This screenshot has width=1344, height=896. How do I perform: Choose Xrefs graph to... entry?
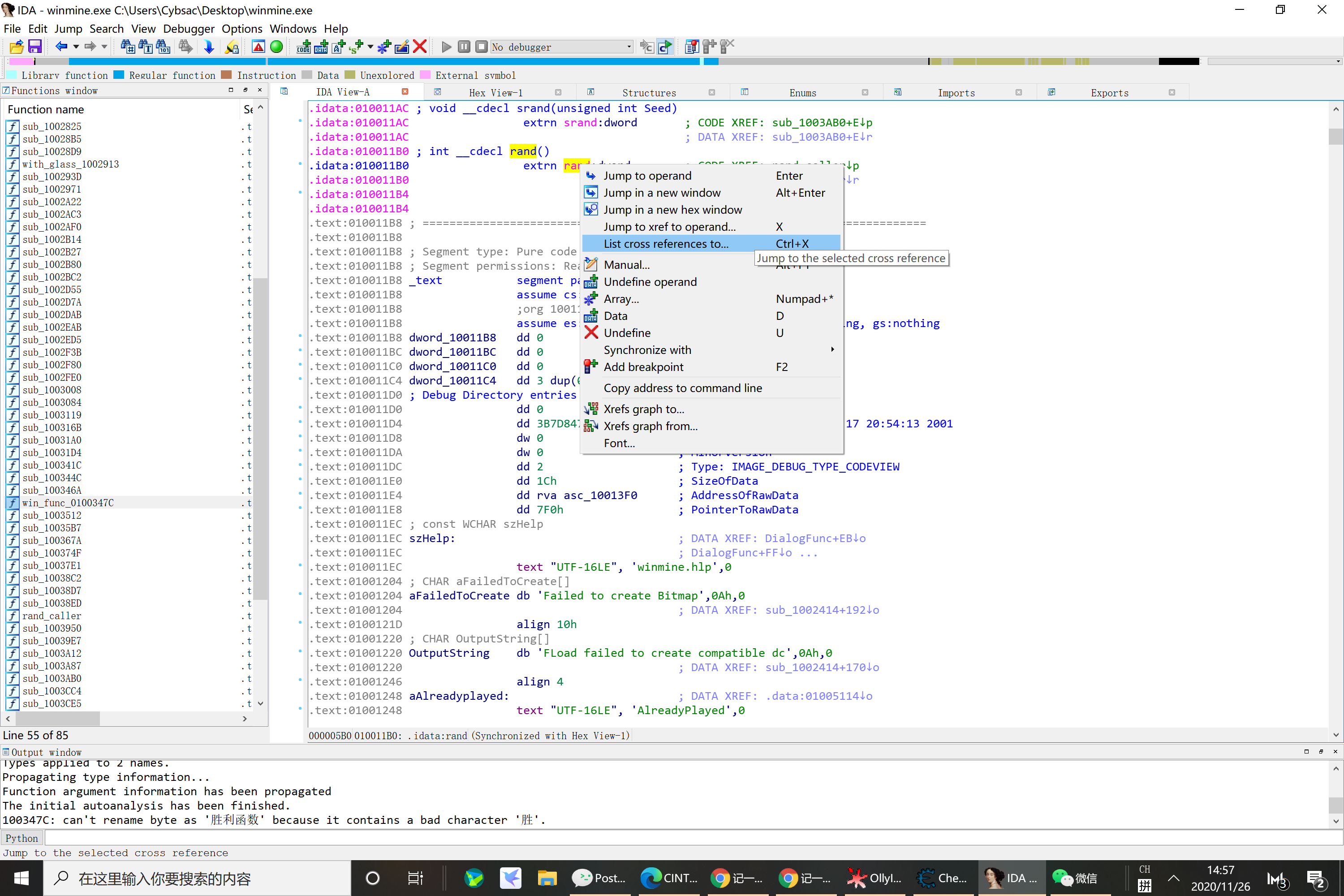(711, 409)
